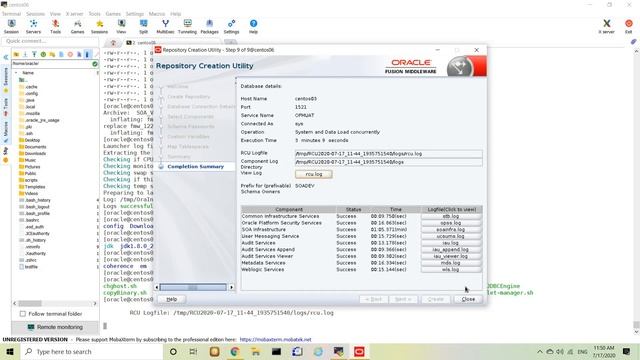Click the rcu.log View Log button
640x360 pixels.
[313, 174]
